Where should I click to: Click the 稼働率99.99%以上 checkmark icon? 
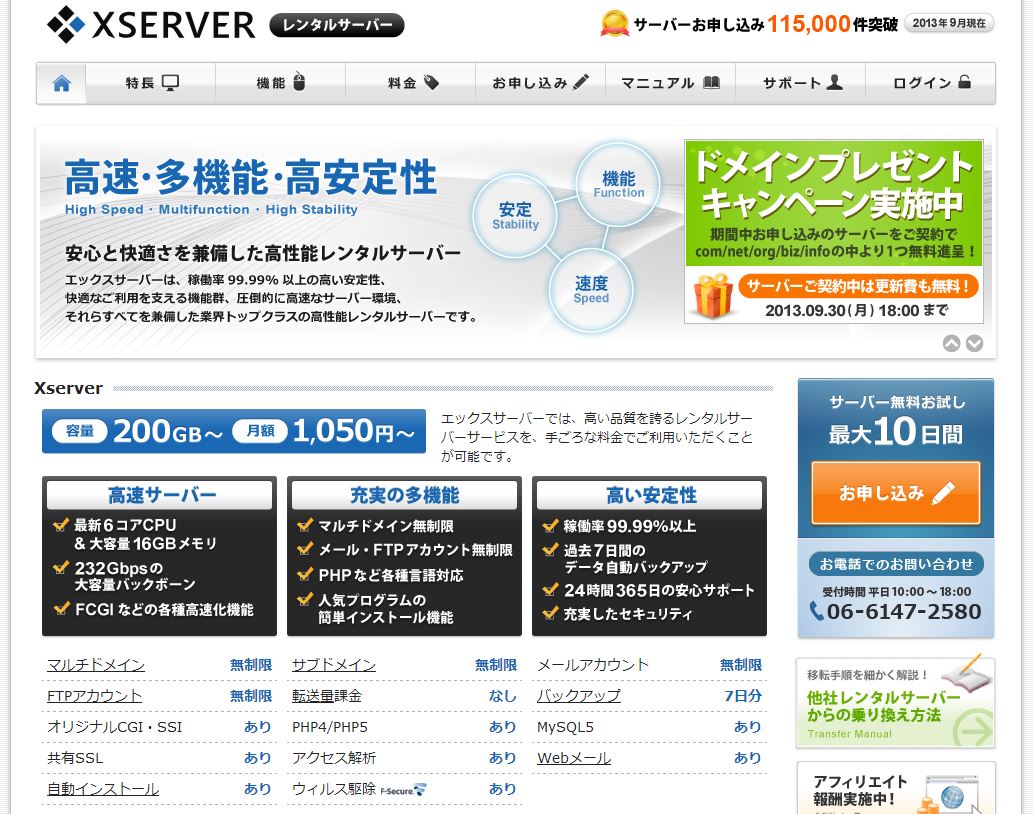point(551,525)
